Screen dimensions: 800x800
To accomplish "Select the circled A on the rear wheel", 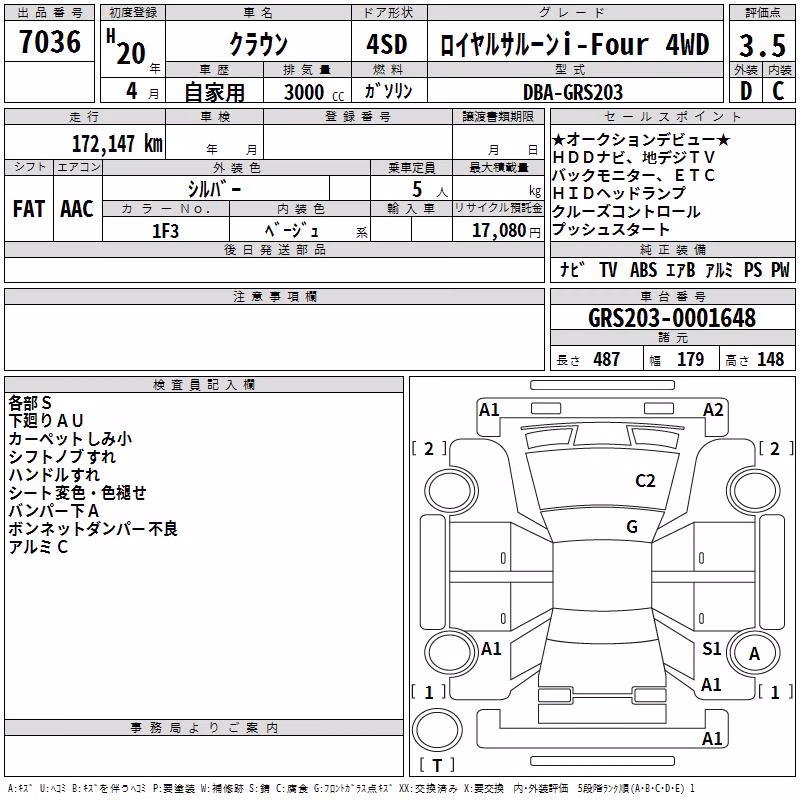I will pos(754,653).
